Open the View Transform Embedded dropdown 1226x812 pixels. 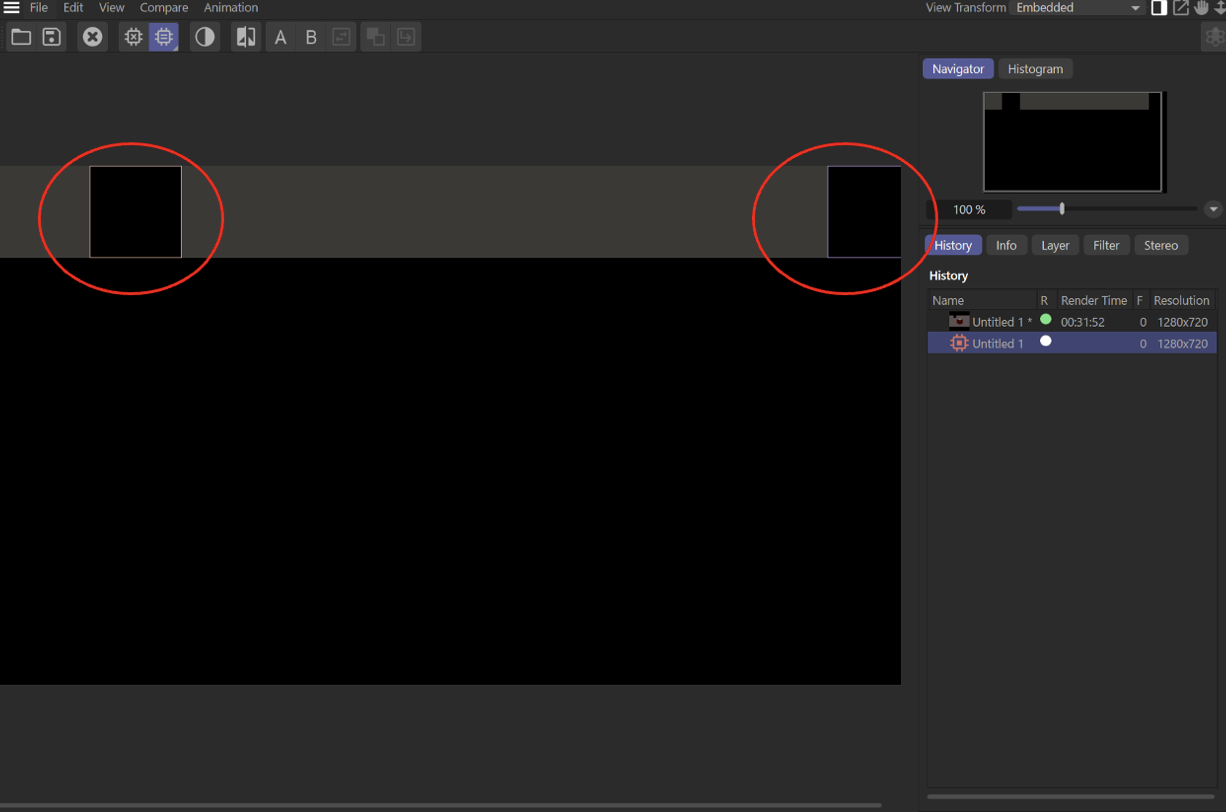click(1077, 8)
